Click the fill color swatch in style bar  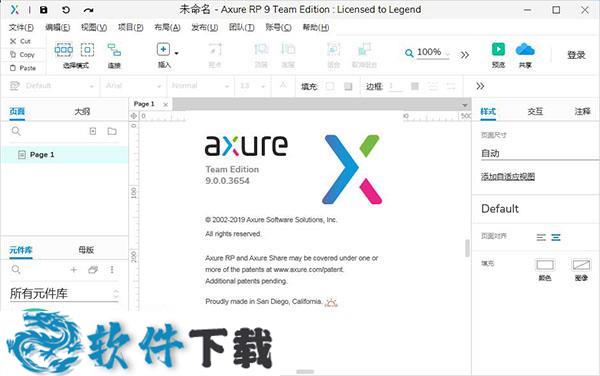[330, 86]
